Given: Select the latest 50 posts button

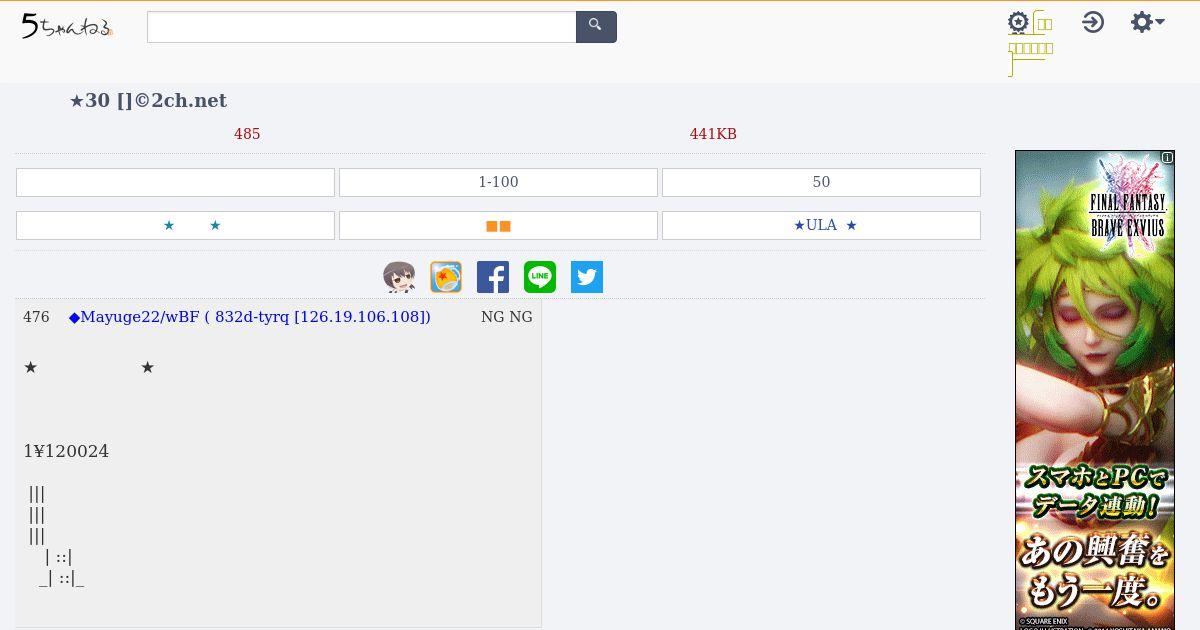Looking at the screenshot, I should [821, 182].
